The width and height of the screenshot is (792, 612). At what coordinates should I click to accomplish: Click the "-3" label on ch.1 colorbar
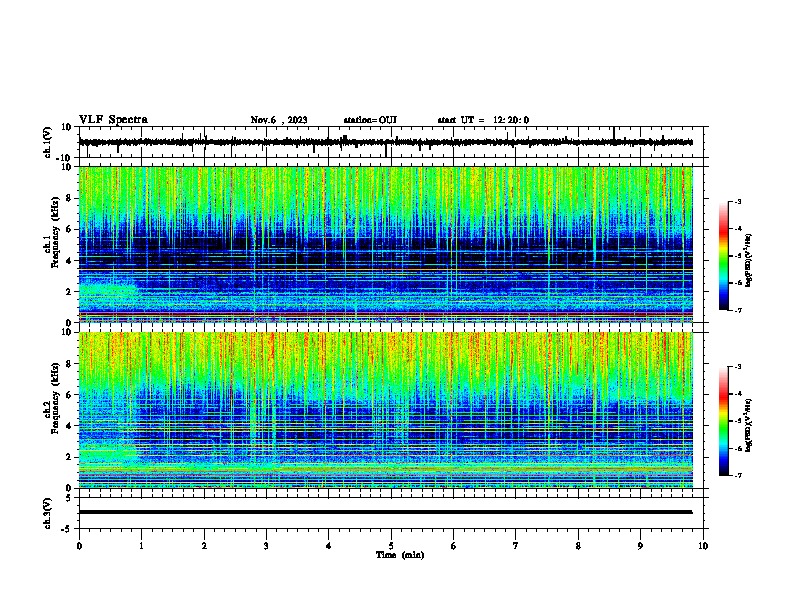coord(737,202)
